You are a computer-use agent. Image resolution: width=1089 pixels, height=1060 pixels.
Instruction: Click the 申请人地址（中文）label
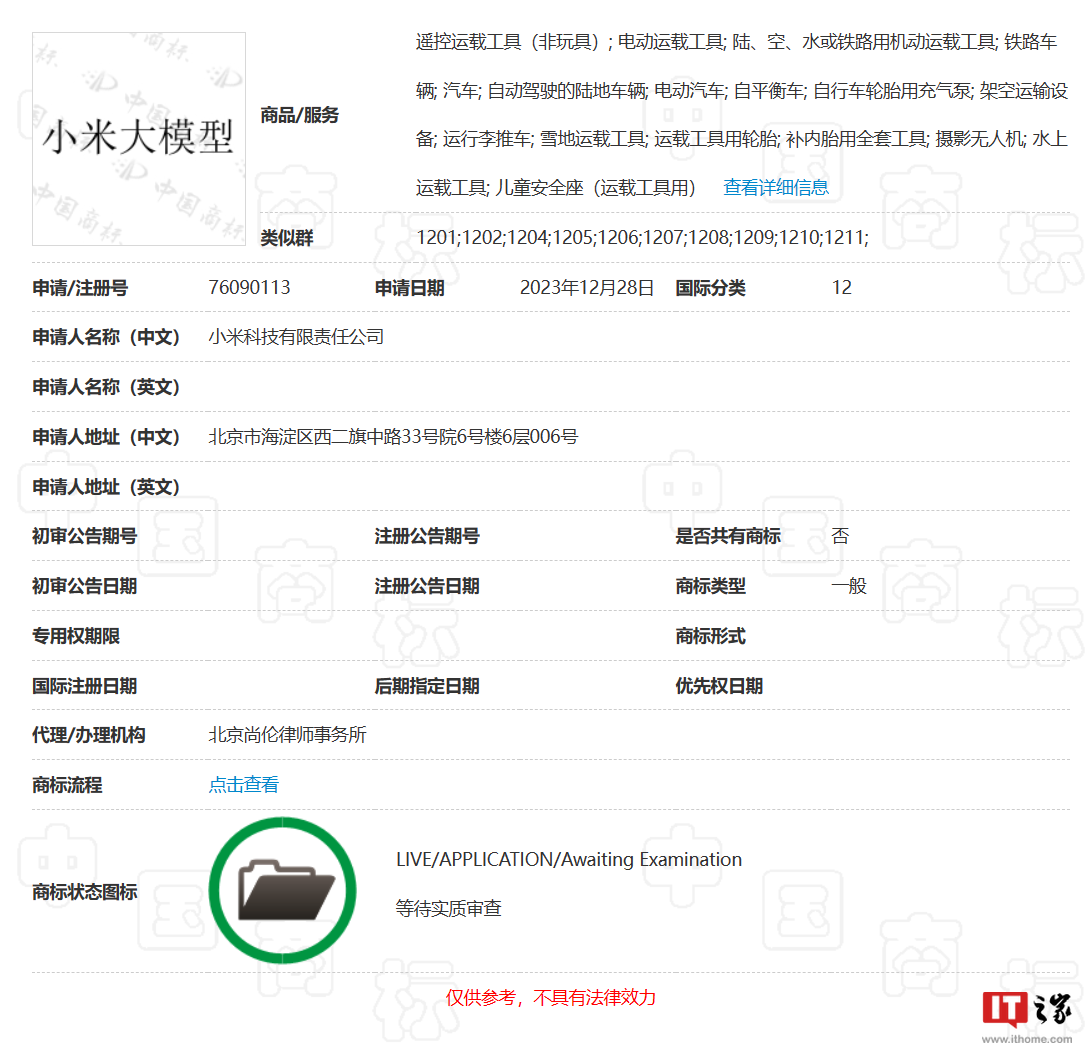pos(106,438)
